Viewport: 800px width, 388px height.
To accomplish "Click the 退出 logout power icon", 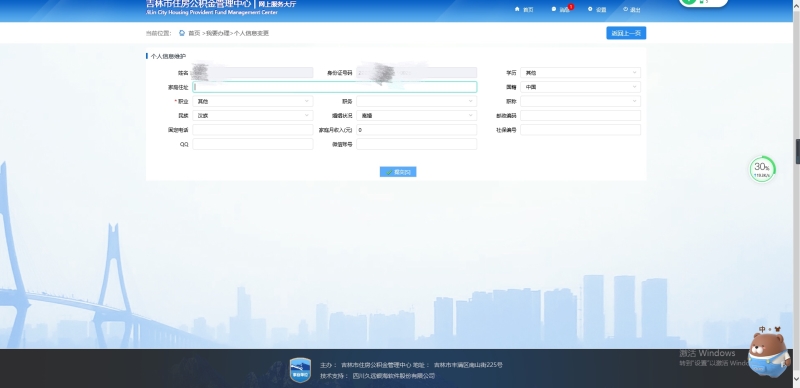I will (626, 9).
